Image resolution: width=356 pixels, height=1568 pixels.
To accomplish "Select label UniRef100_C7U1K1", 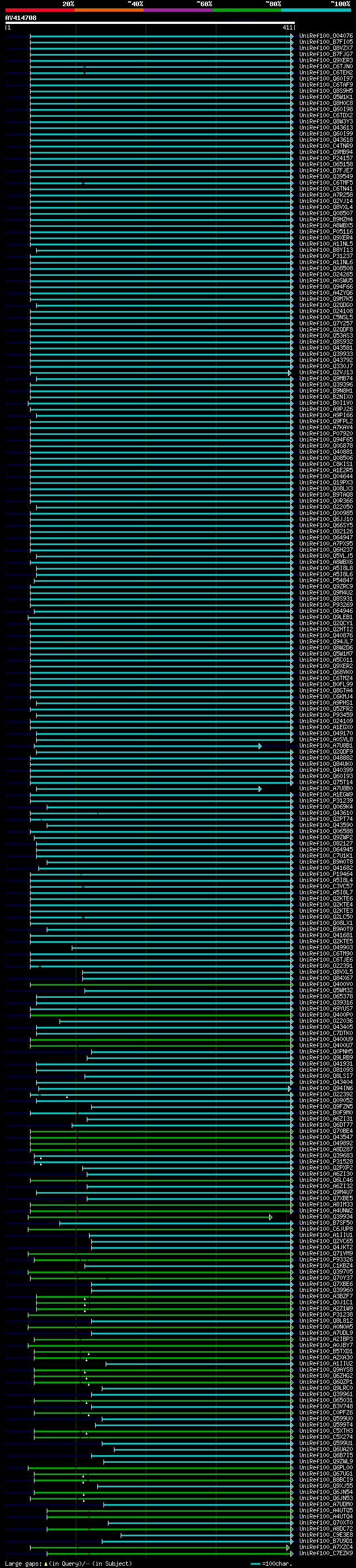I will click(325, 856).
